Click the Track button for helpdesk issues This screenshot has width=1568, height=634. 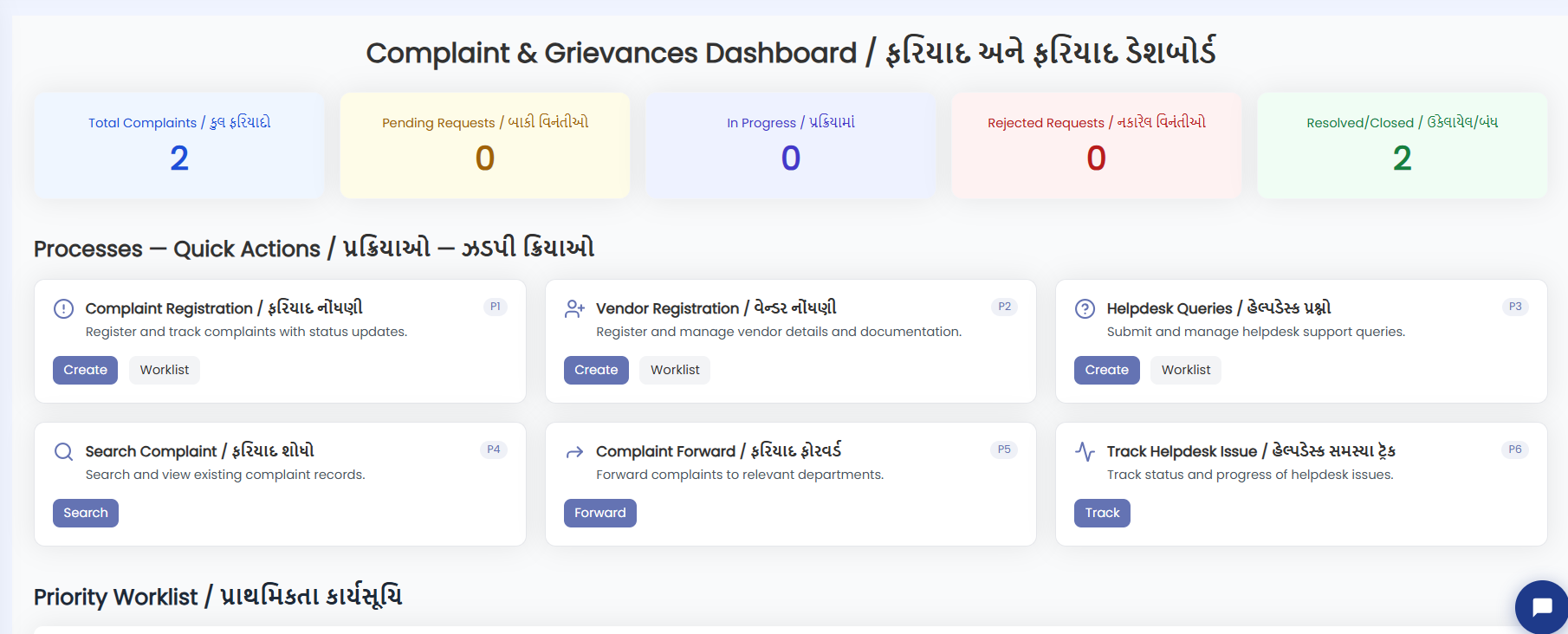point(1102,513)
